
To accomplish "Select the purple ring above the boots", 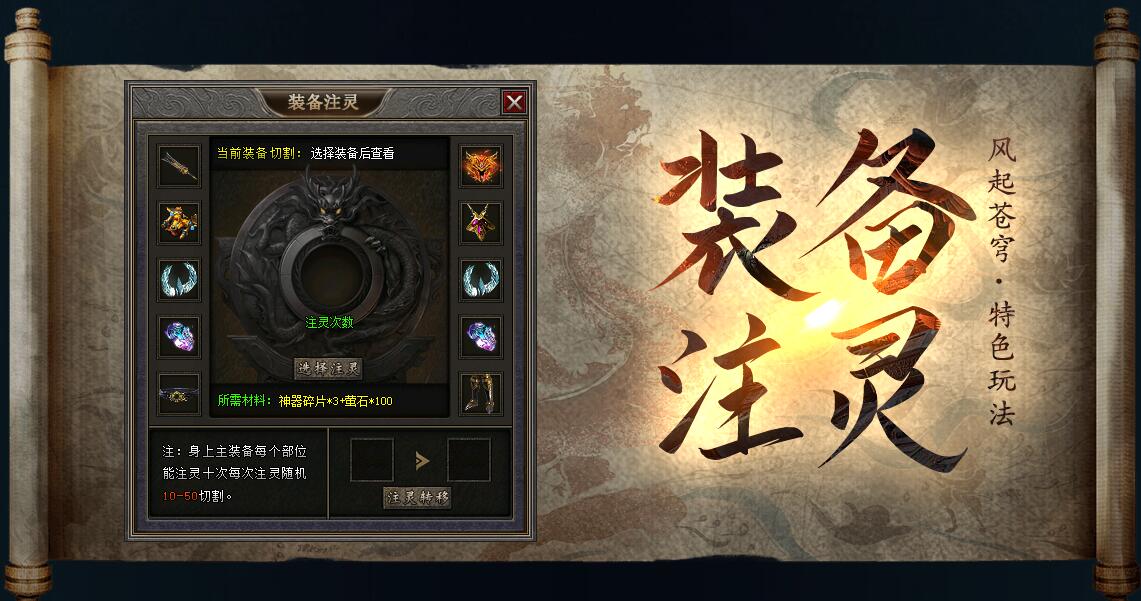I will pyautogui.click(x=481, y=336).
